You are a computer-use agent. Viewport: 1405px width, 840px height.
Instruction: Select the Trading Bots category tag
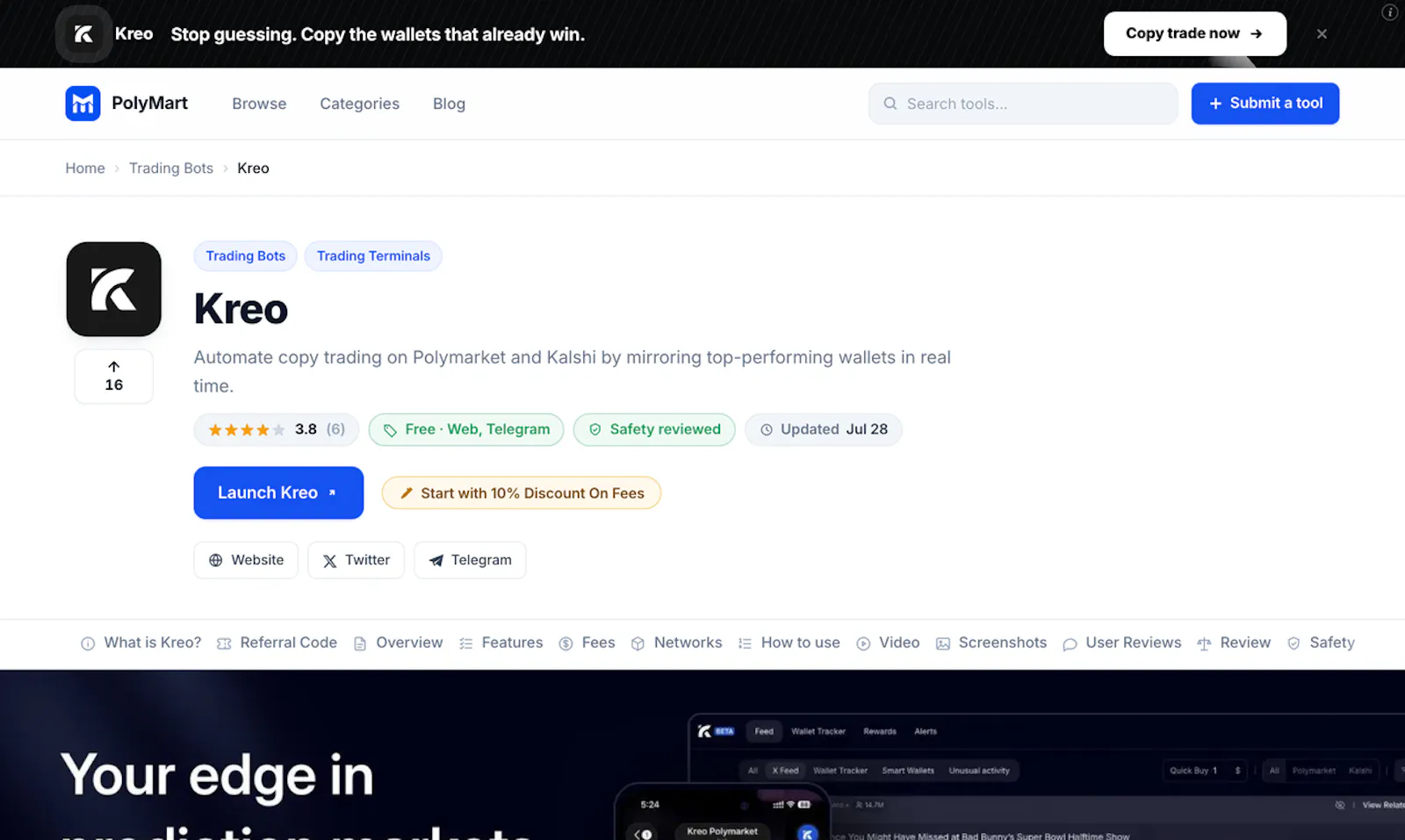tap(246, 256)
